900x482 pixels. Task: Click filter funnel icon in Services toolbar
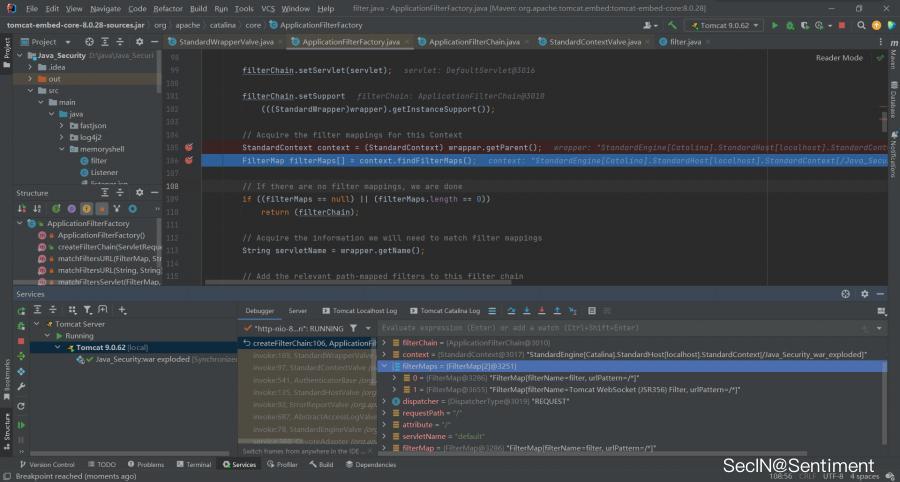(x=87, y=310)
